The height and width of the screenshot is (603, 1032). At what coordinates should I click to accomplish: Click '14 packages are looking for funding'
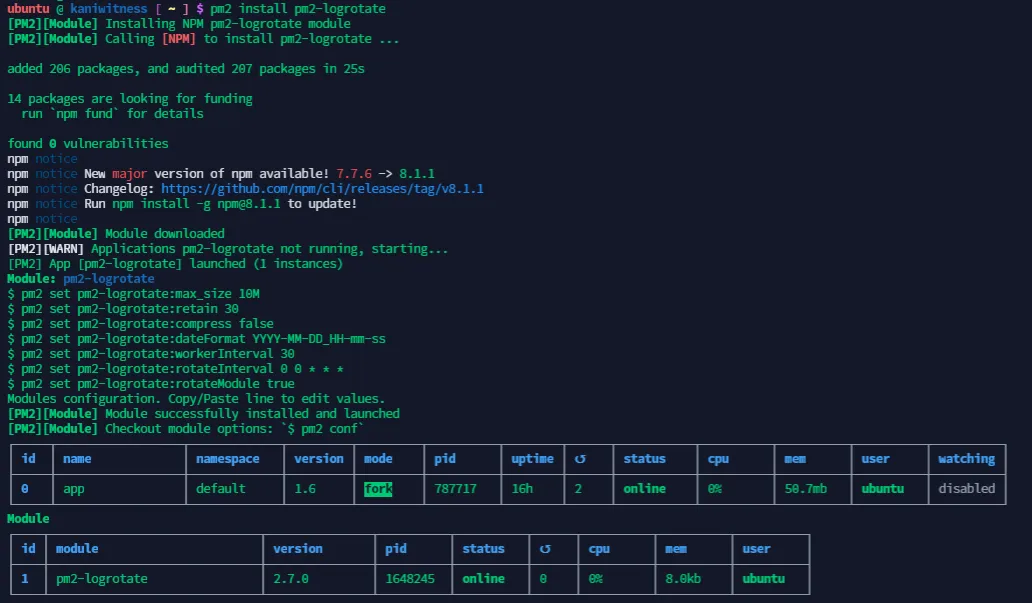[x=130, y=99]
